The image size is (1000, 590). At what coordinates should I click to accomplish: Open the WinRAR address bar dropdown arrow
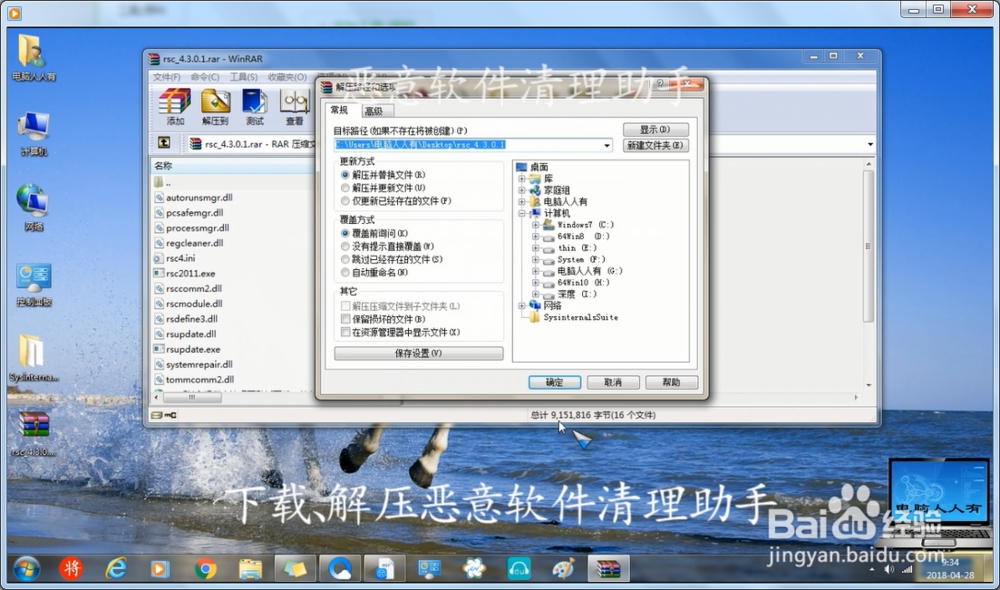870,144
